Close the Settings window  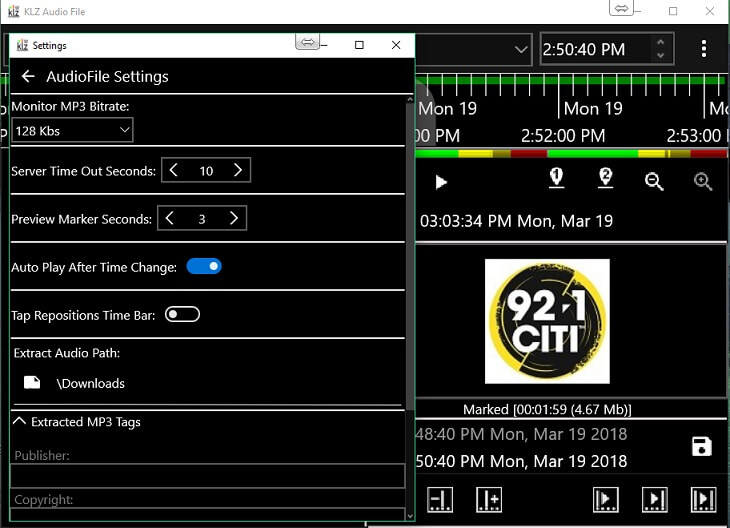[396, 45]
